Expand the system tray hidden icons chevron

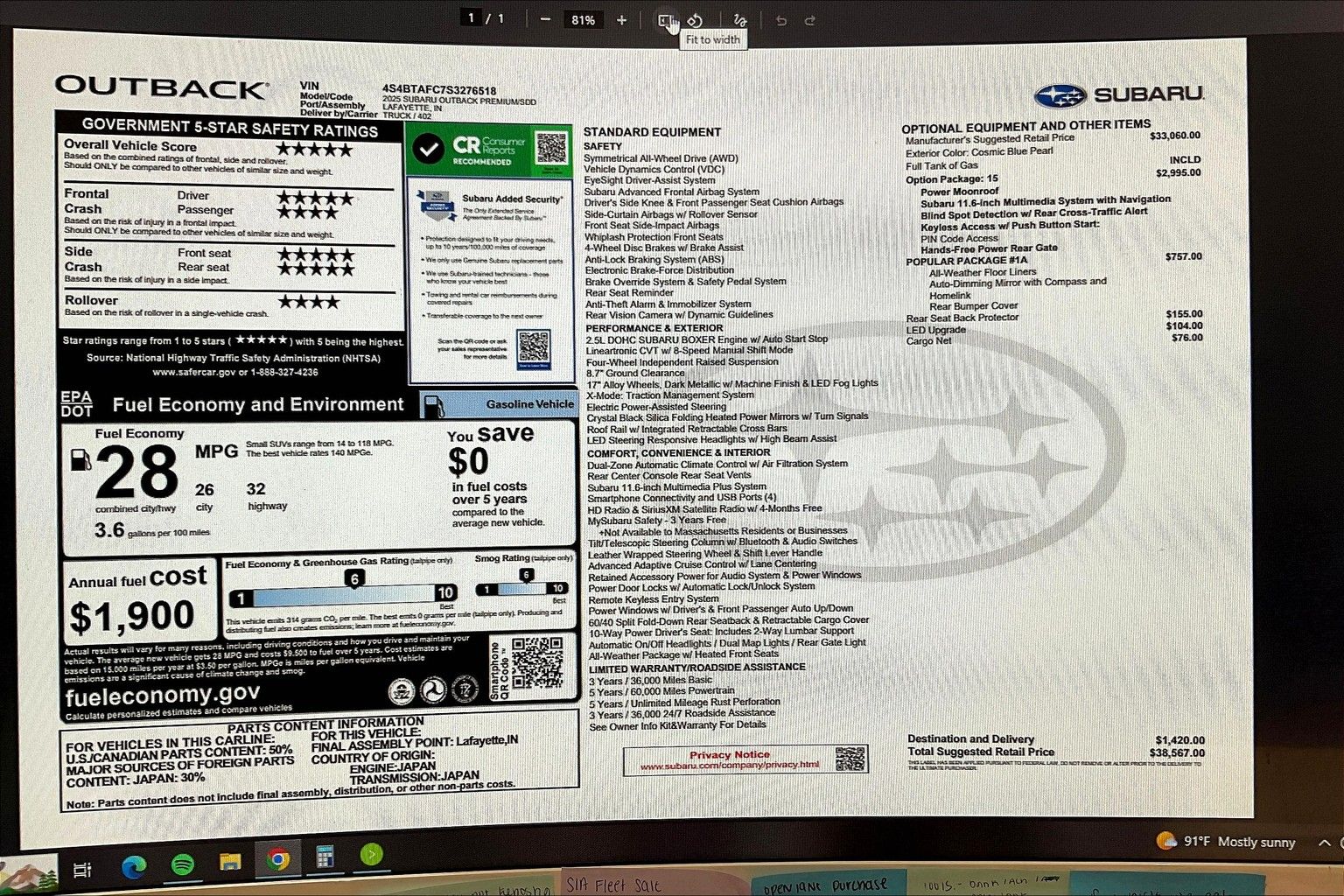tap(1325, 843)
